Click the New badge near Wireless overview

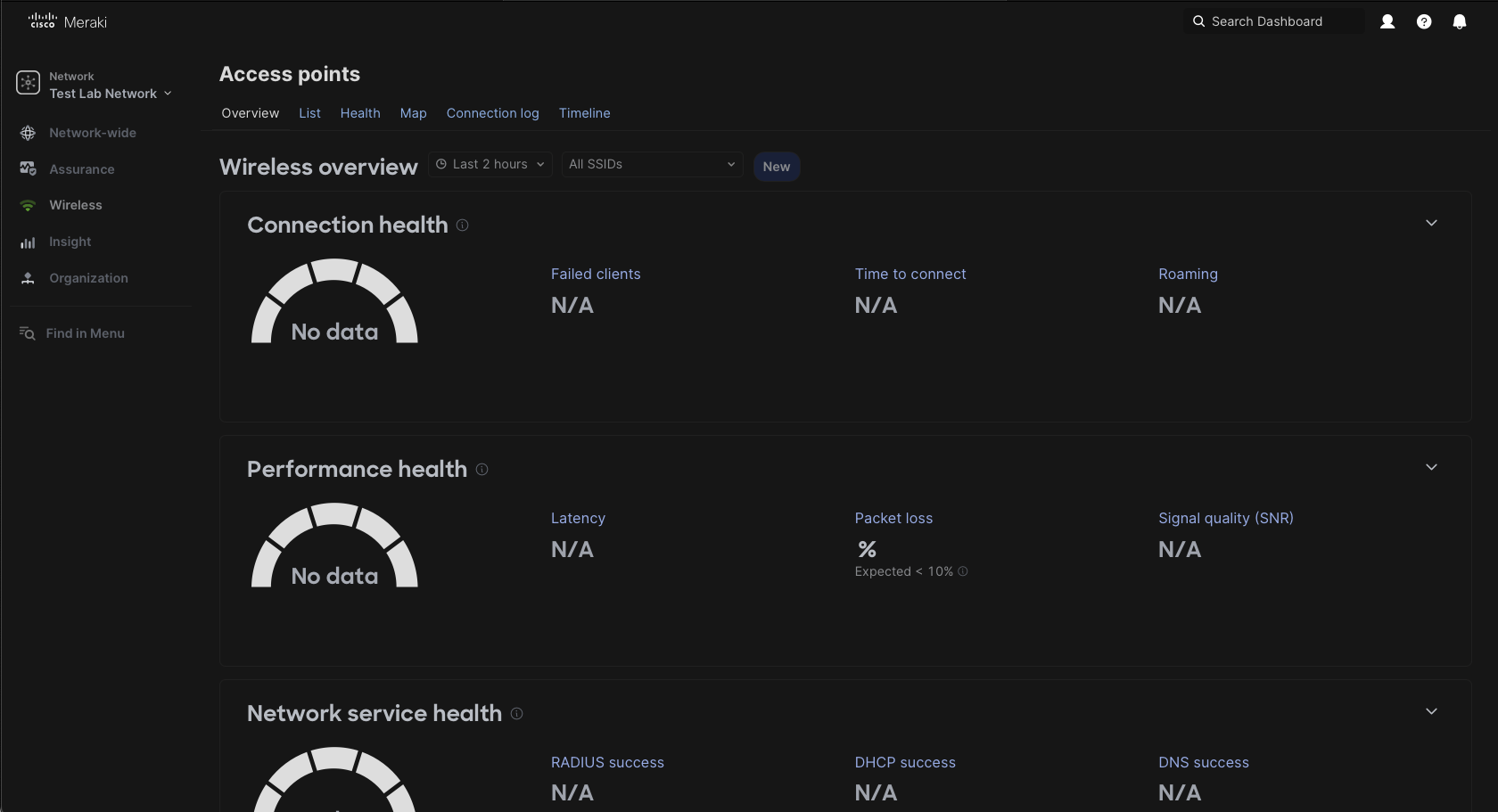point(776,166)
